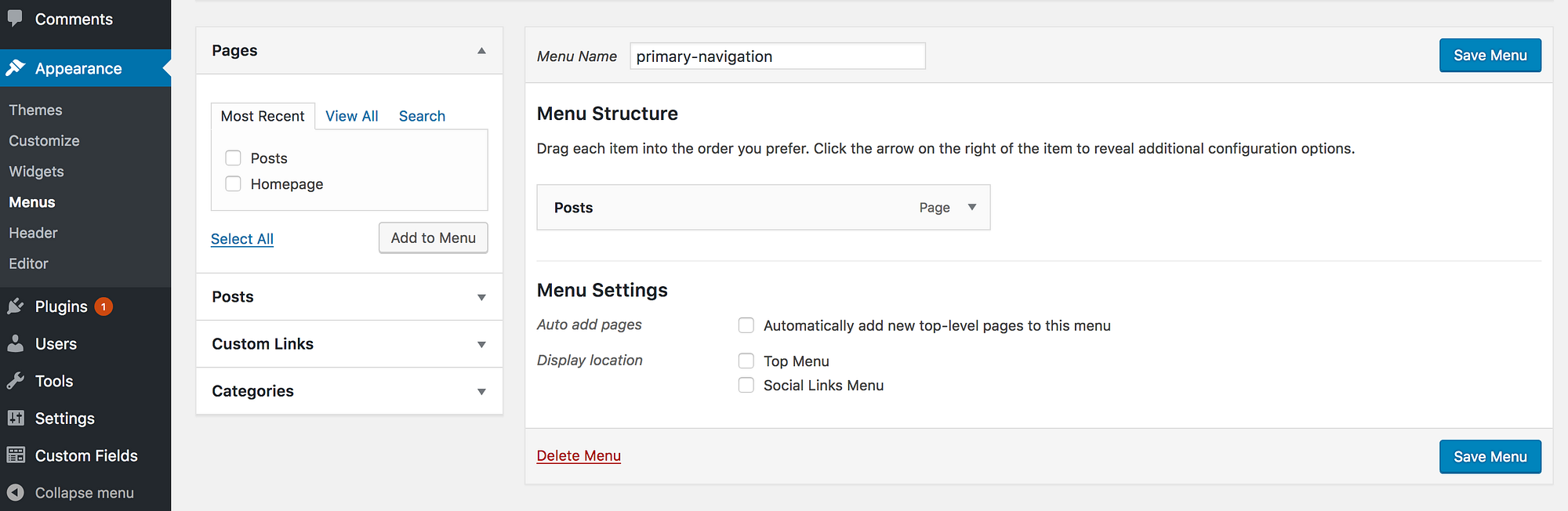Click the Menu Name text field
This screenshot has height=511, width=1568.
777,56
